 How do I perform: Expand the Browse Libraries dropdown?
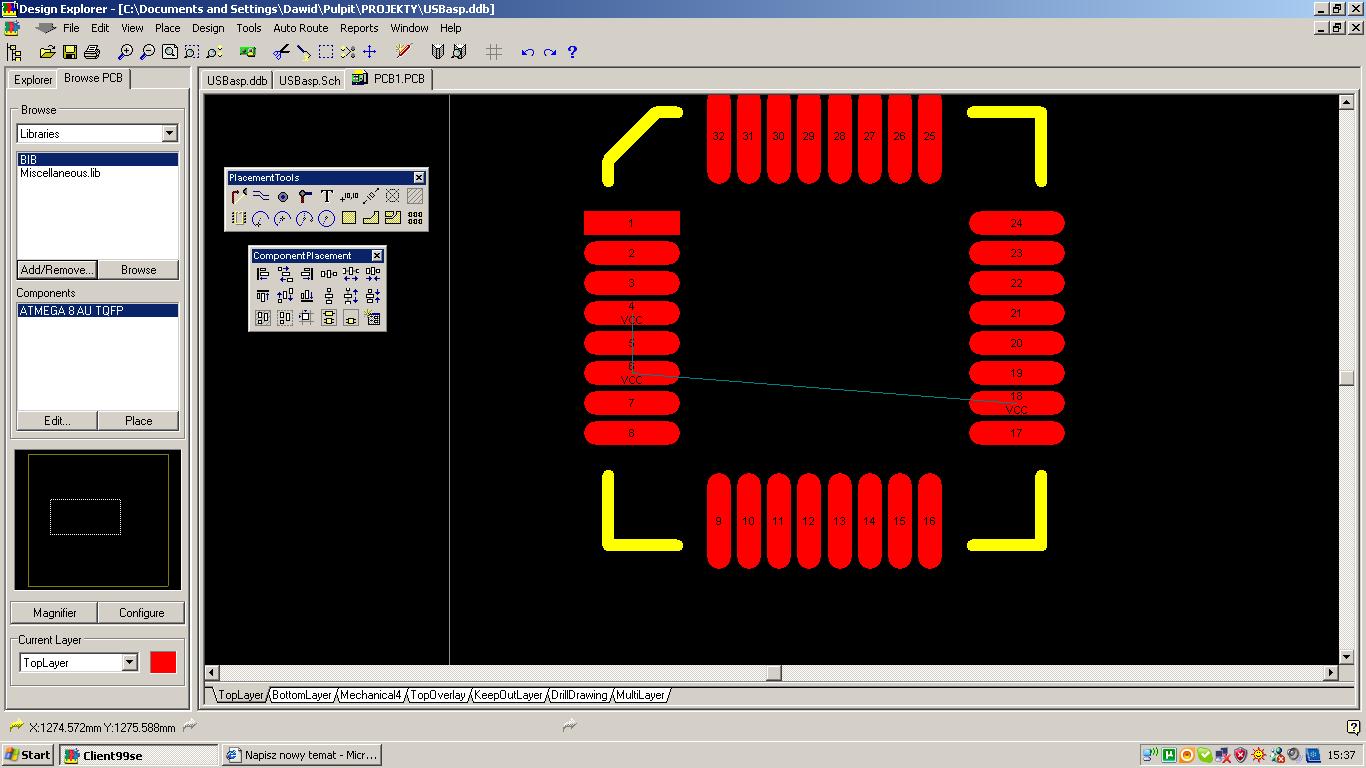pos(169,134)
